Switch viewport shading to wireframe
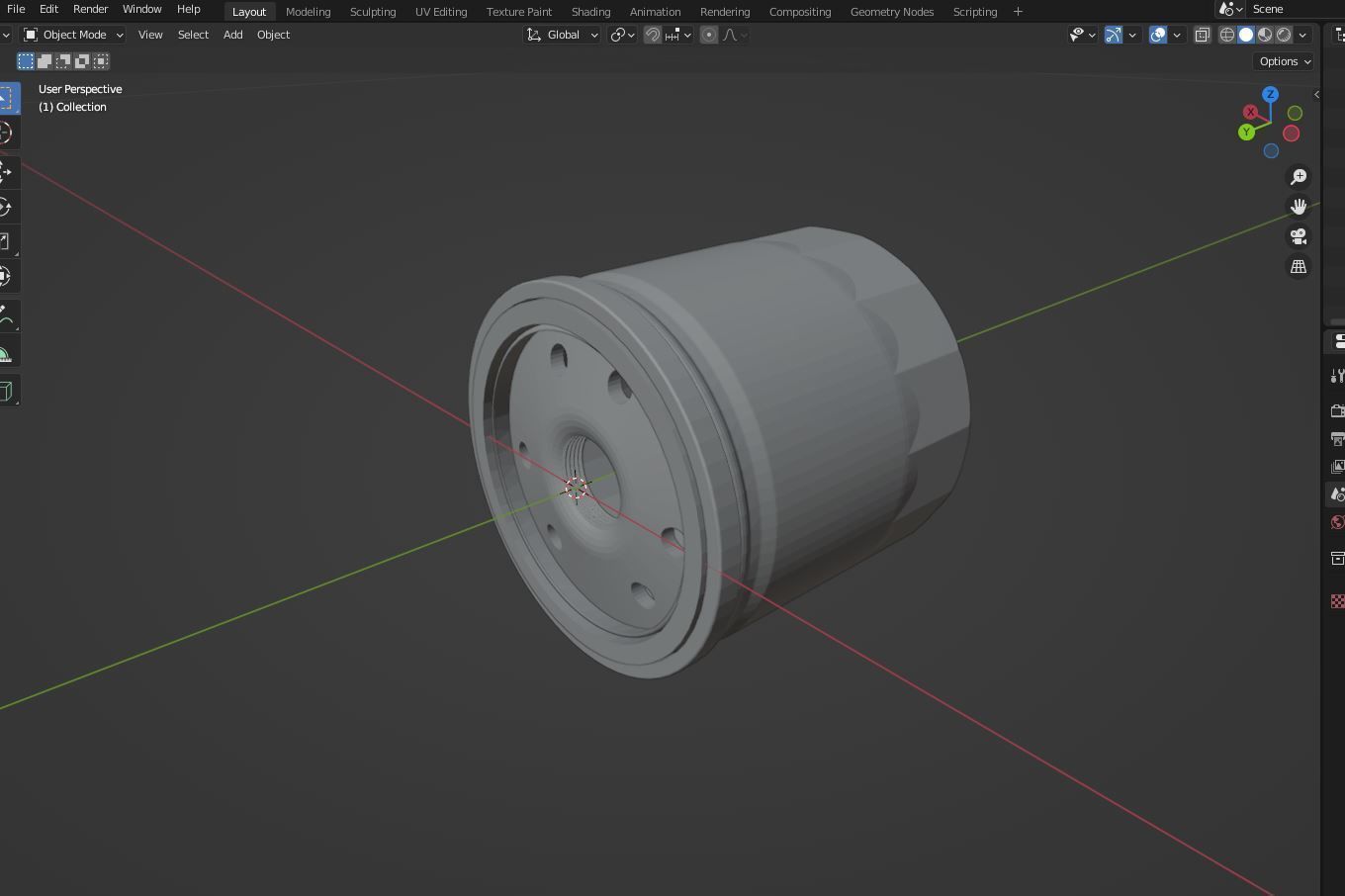 pos(1226,35)
